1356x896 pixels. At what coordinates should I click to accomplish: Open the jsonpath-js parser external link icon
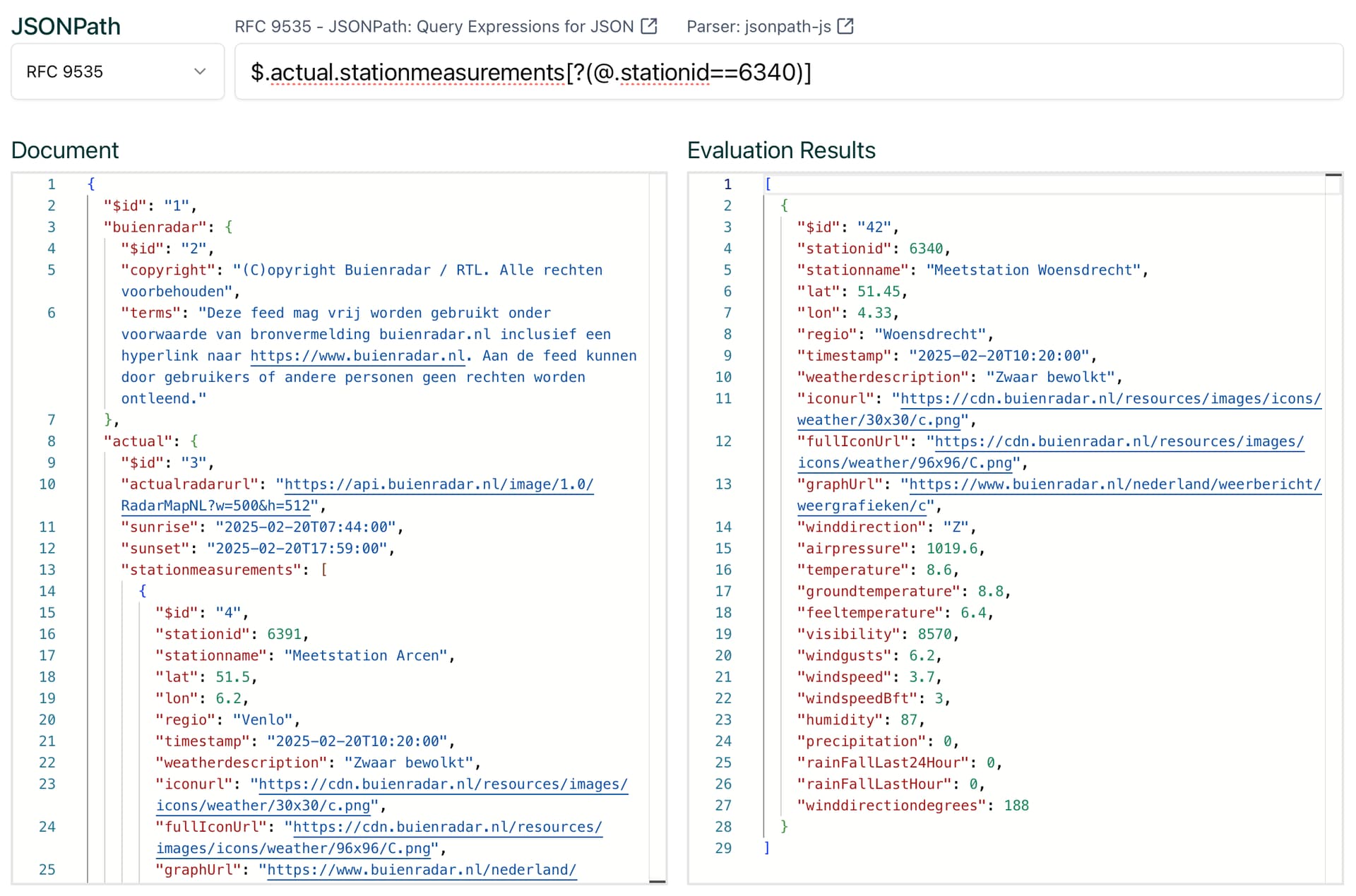tap(845, 26)
